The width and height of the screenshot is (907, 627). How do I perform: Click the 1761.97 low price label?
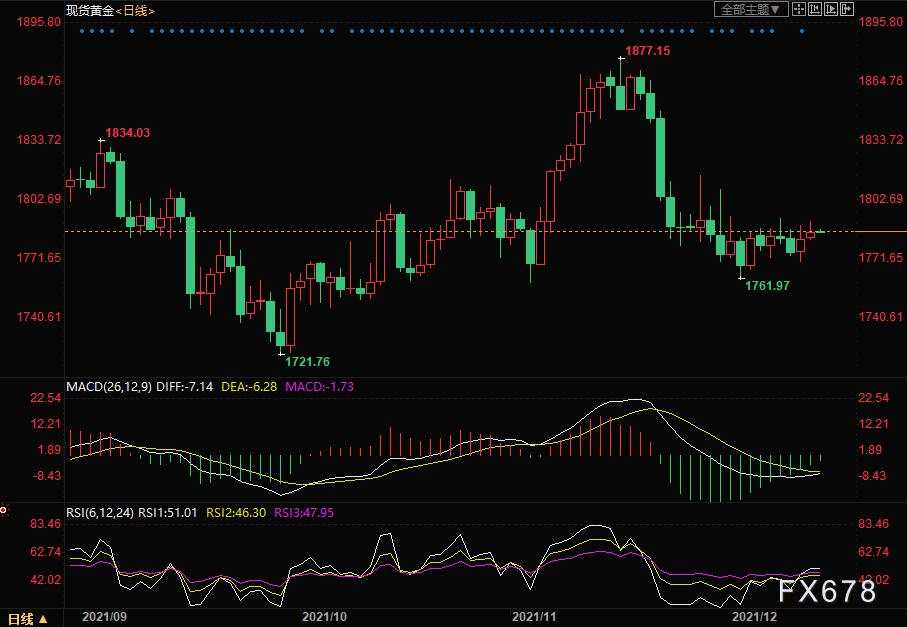(x=767, y=285)
